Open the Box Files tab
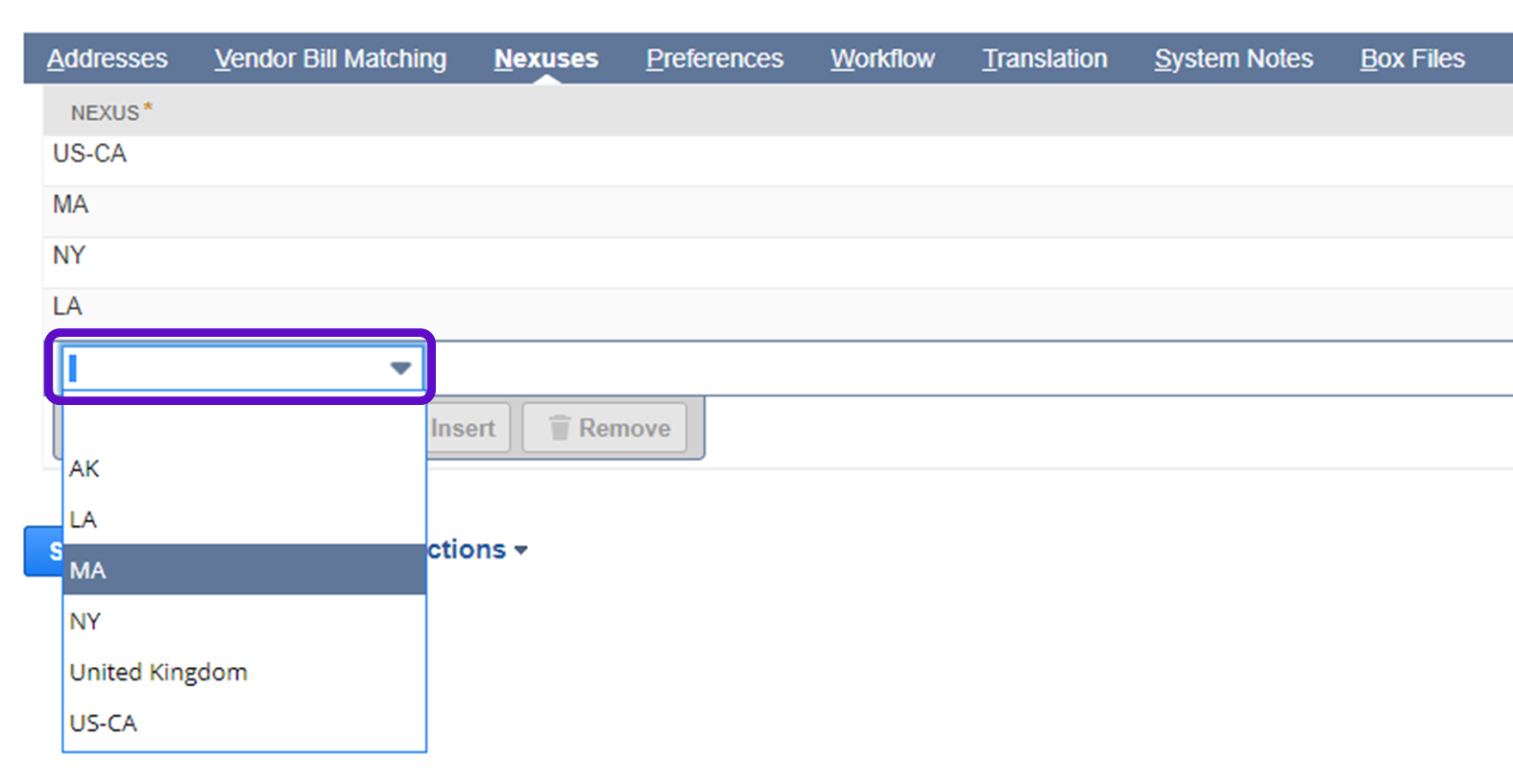 point(1411,59)
